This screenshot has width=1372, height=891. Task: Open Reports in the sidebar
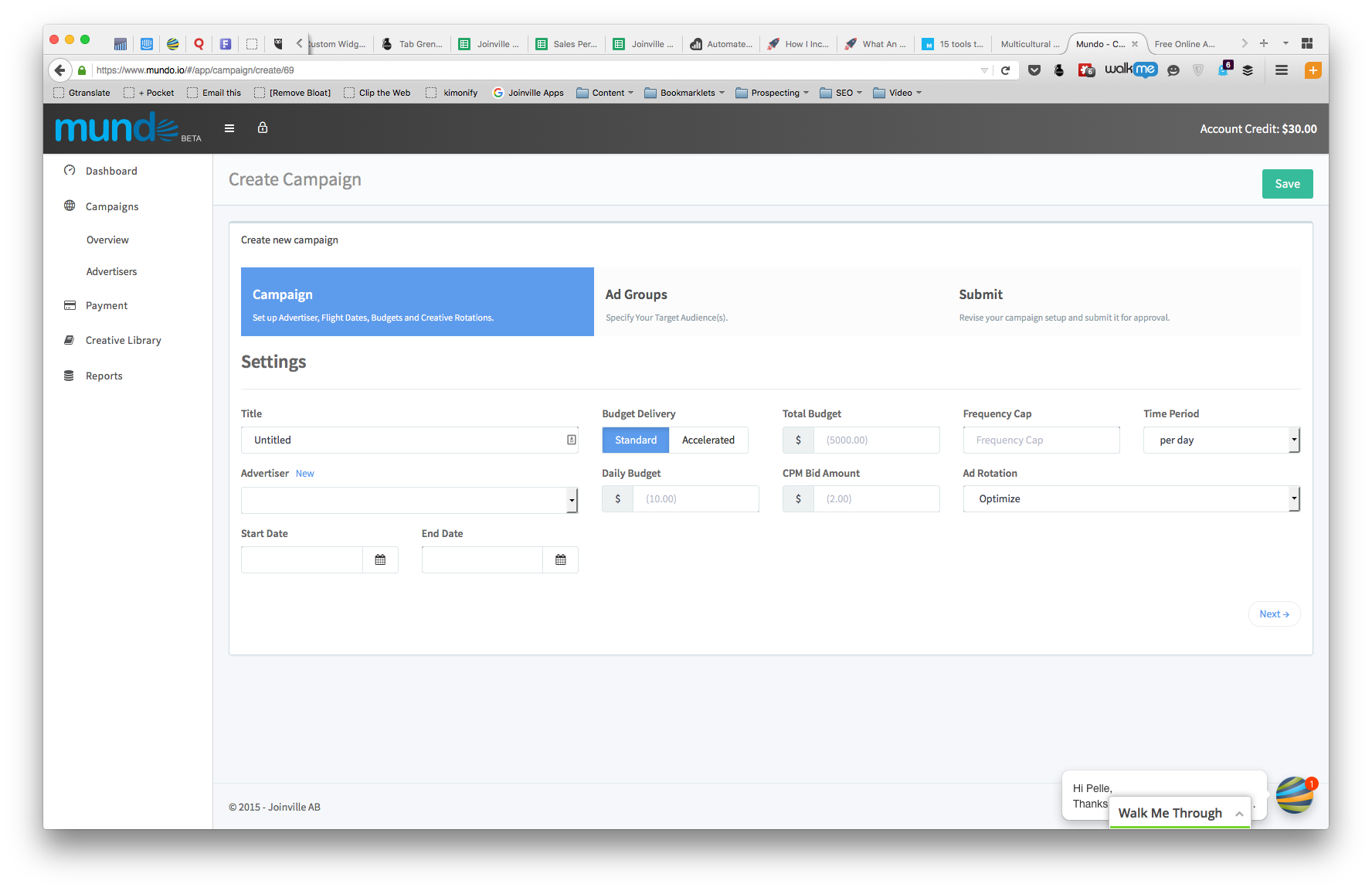pyautogui.click(x=104, y=376)
